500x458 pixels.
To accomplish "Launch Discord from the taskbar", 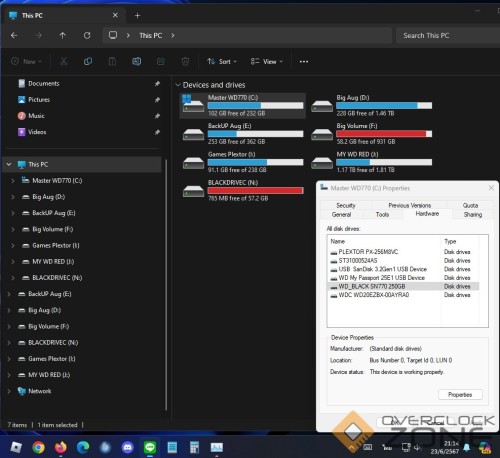I will [x=128, y=447].
